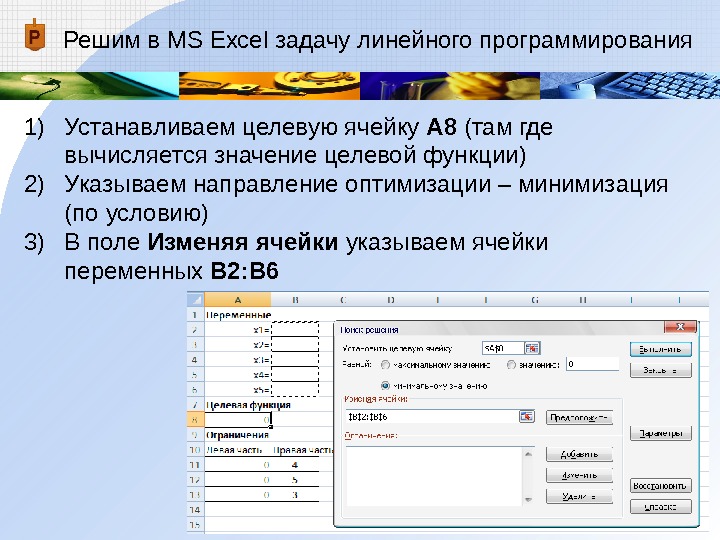Select column A header
The height and width of the screenshot is (540, 720).
pos(237,300)
